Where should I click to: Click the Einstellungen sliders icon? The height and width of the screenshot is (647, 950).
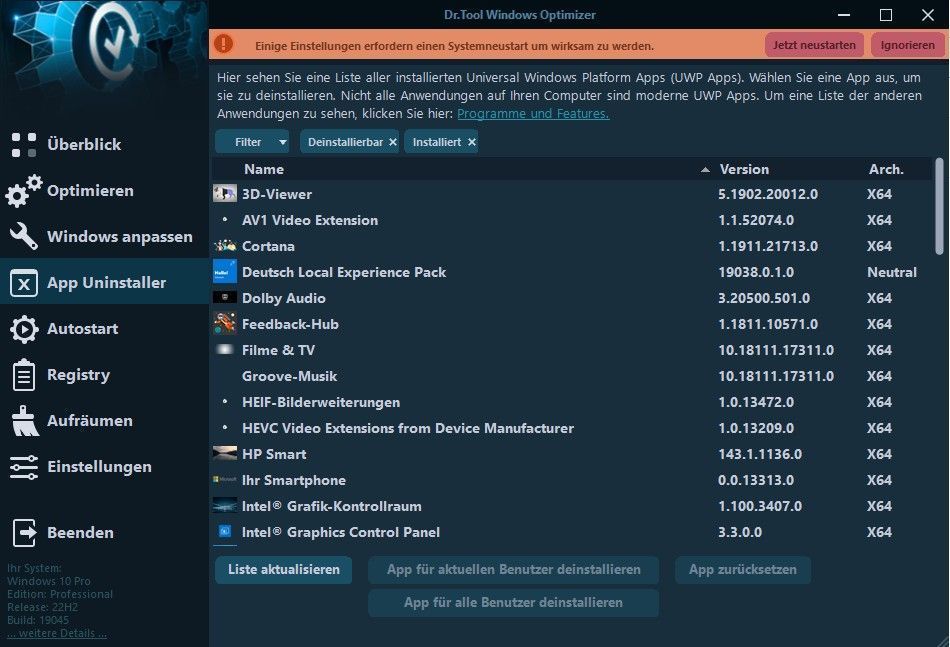24,467
